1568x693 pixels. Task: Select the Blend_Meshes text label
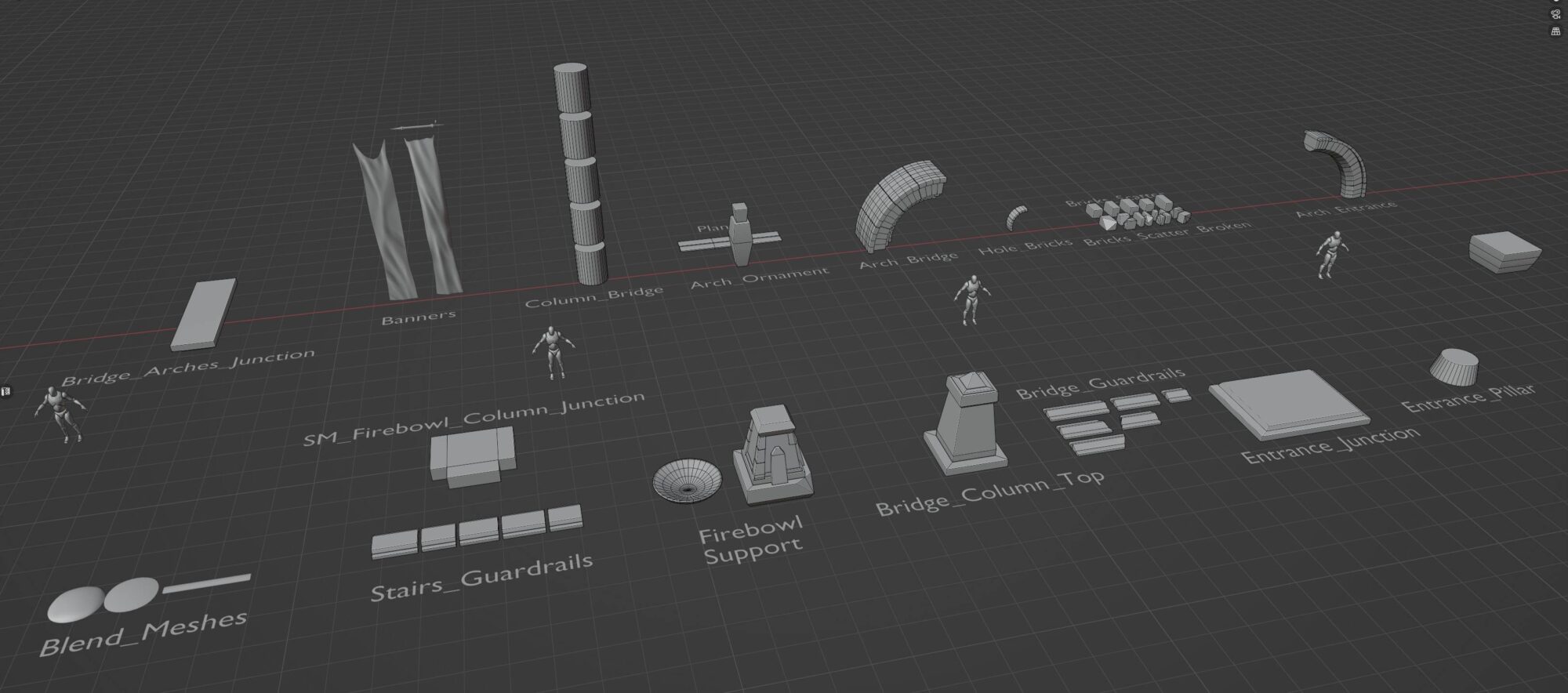coord(143,633)
